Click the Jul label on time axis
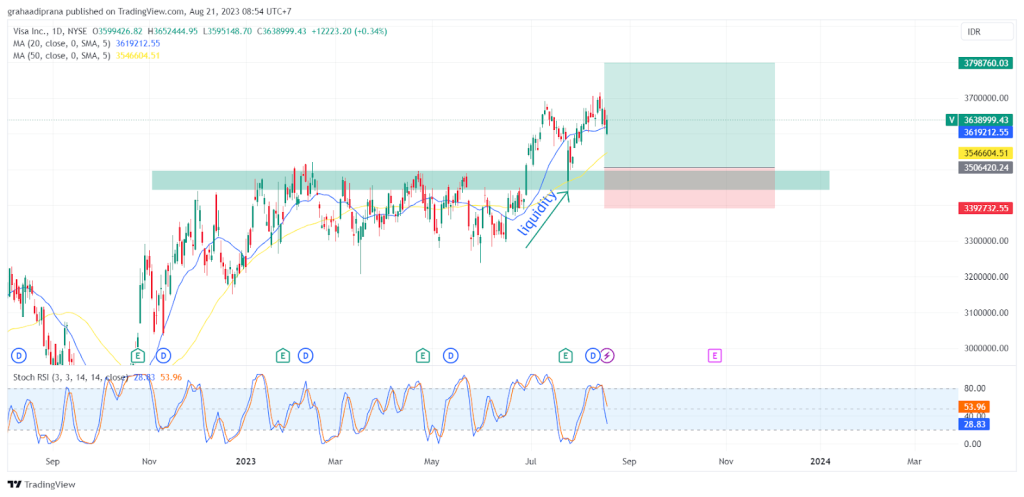 (x=531, y=461)
